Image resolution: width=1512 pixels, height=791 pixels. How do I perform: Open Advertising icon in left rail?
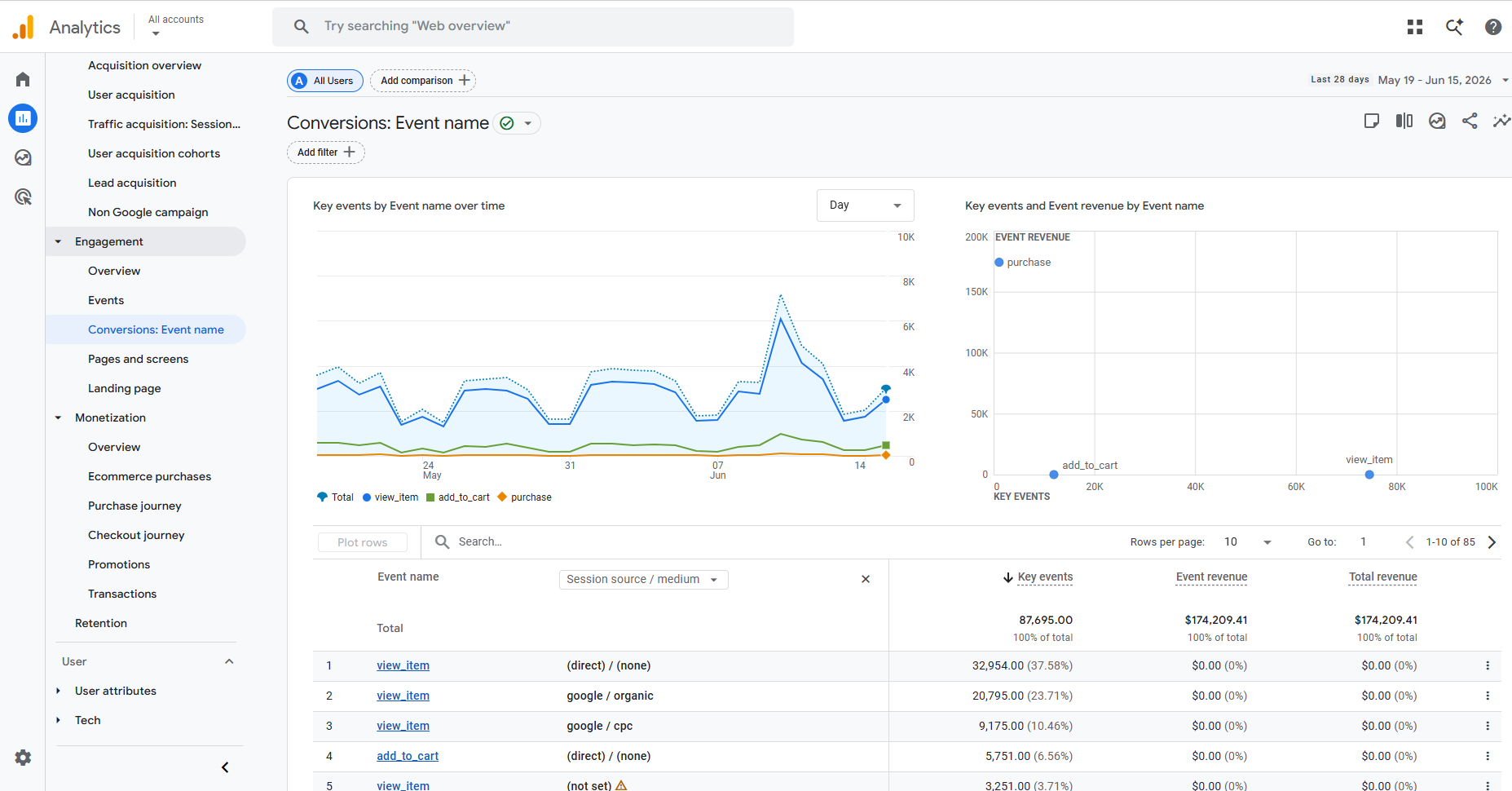(x=23, y=197)
